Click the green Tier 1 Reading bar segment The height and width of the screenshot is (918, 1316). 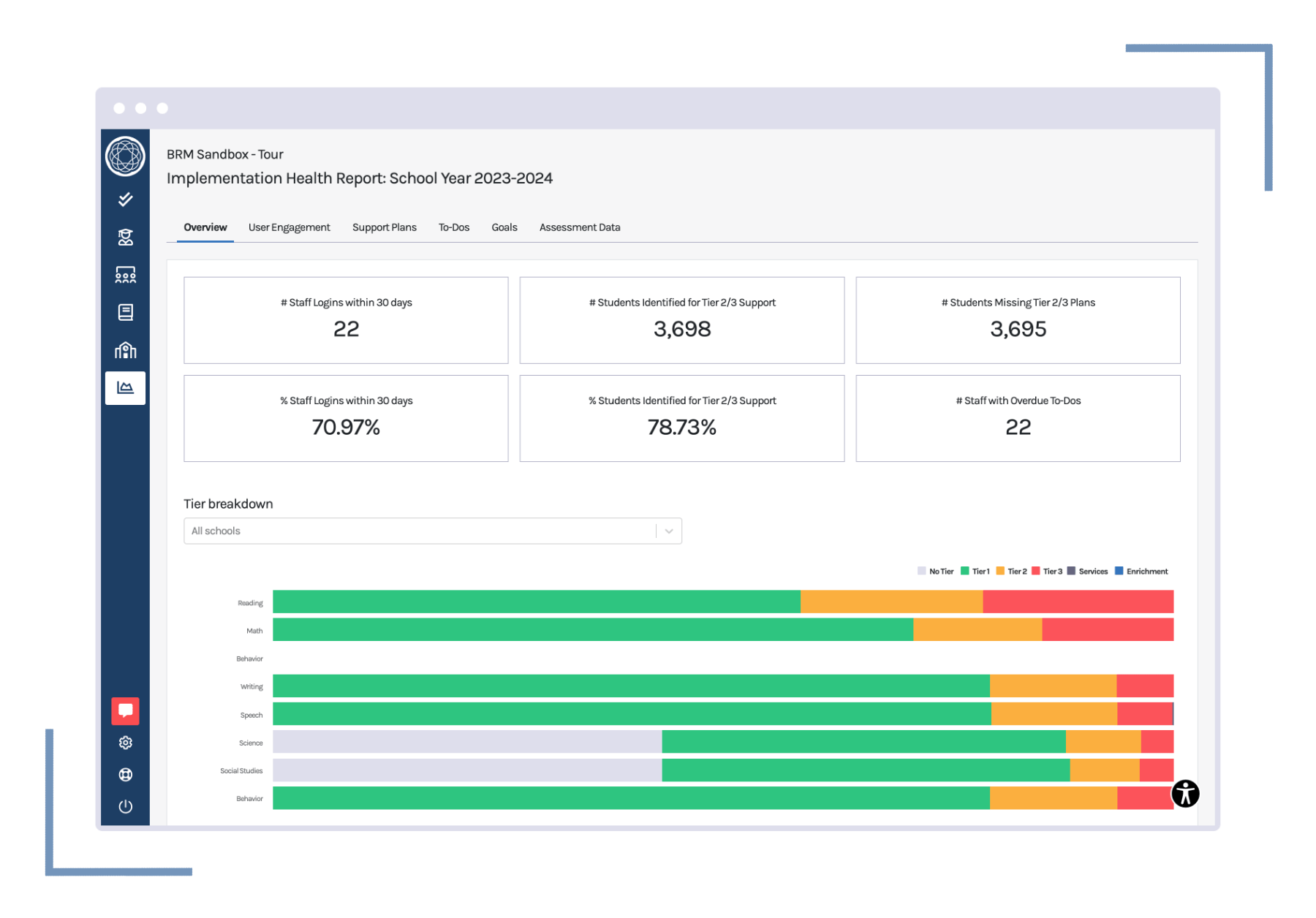(537, 602)
